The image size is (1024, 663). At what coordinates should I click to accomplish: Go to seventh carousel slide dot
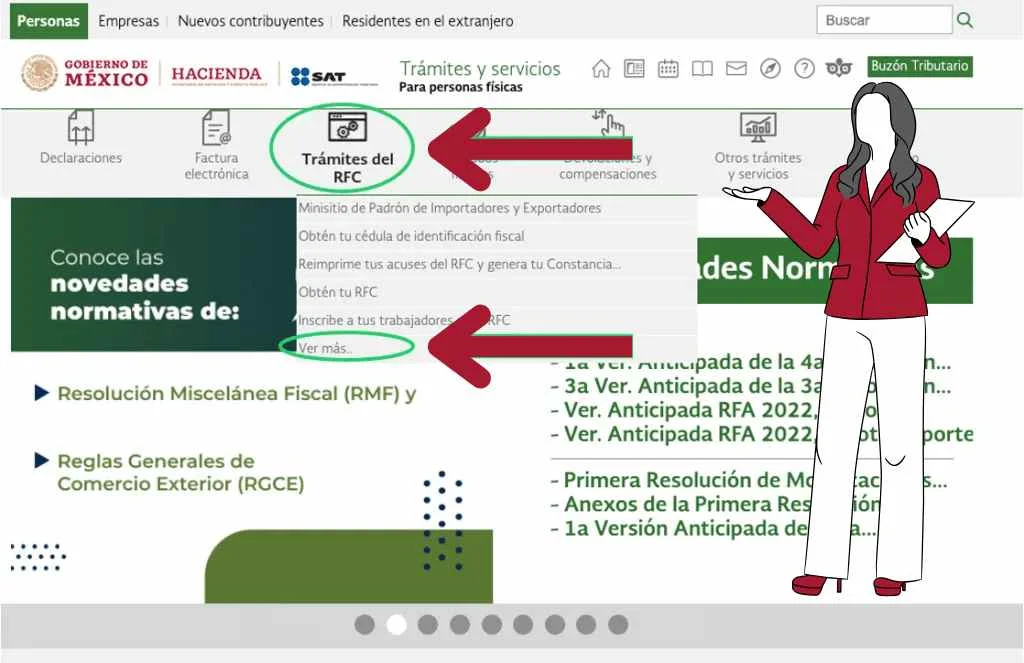pos(555,624)
